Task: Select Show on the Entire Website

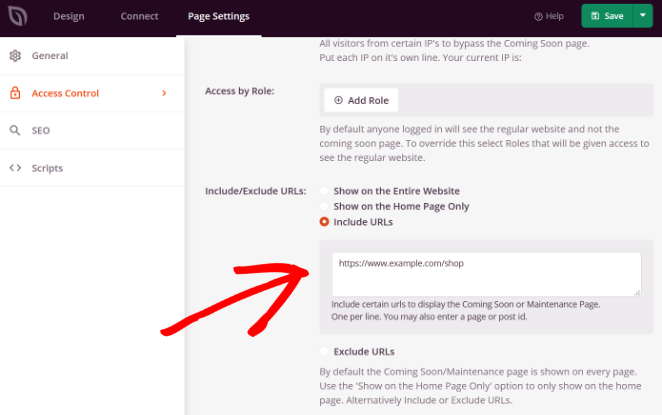Action: 324,191
